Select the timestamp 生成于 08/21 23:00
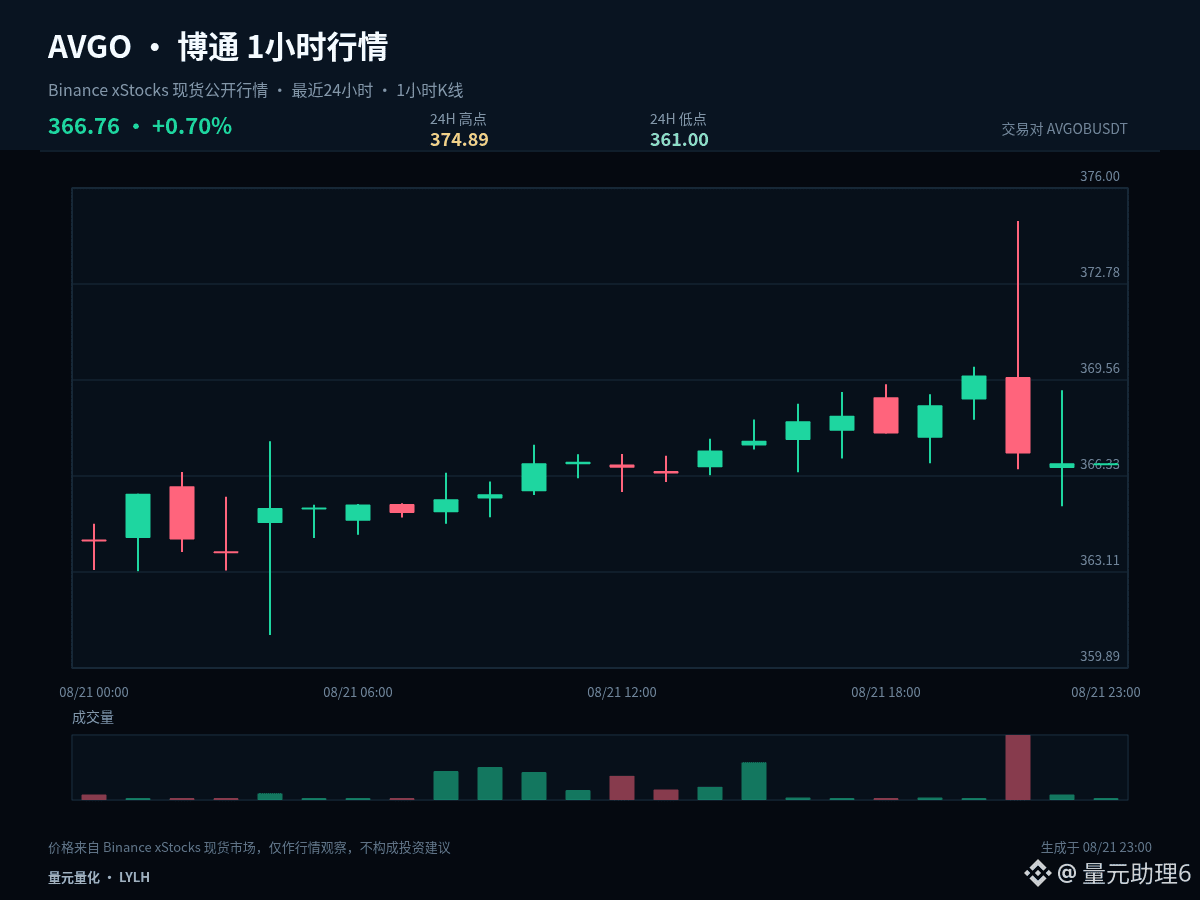The width and height of the screenshot is (1200, 900). coord(1096,848)
